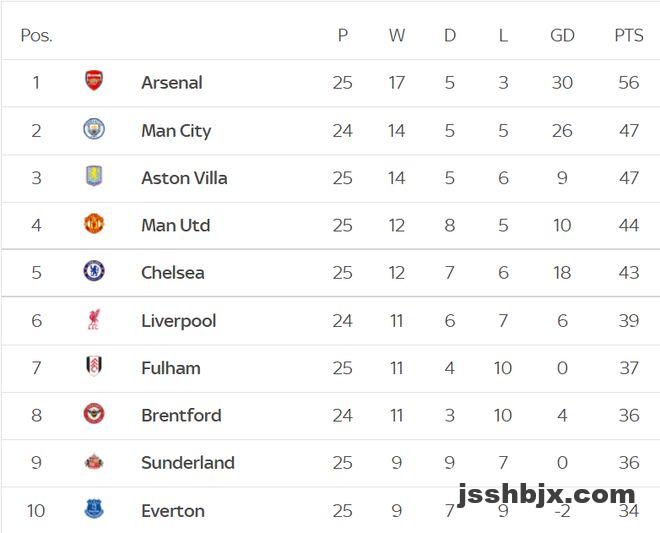Select the Liverpool team name

(x=179, y=321)
